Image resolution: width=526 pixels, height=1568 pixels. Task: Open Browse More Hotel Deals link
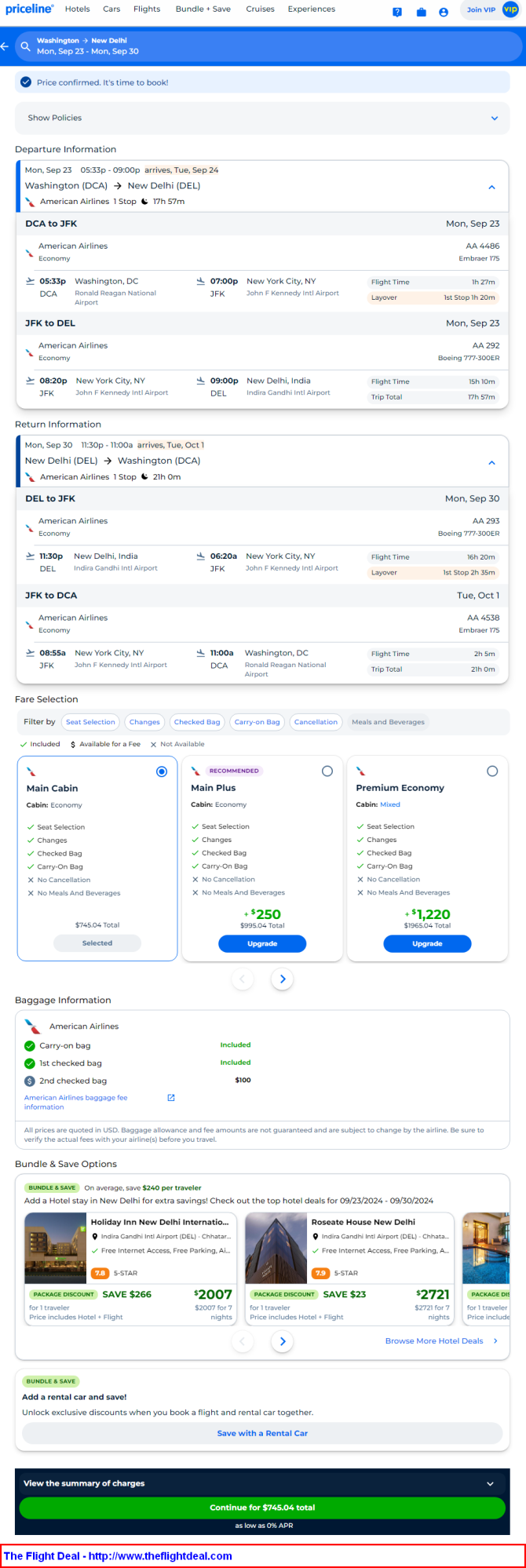click(x=441, y=1341)
